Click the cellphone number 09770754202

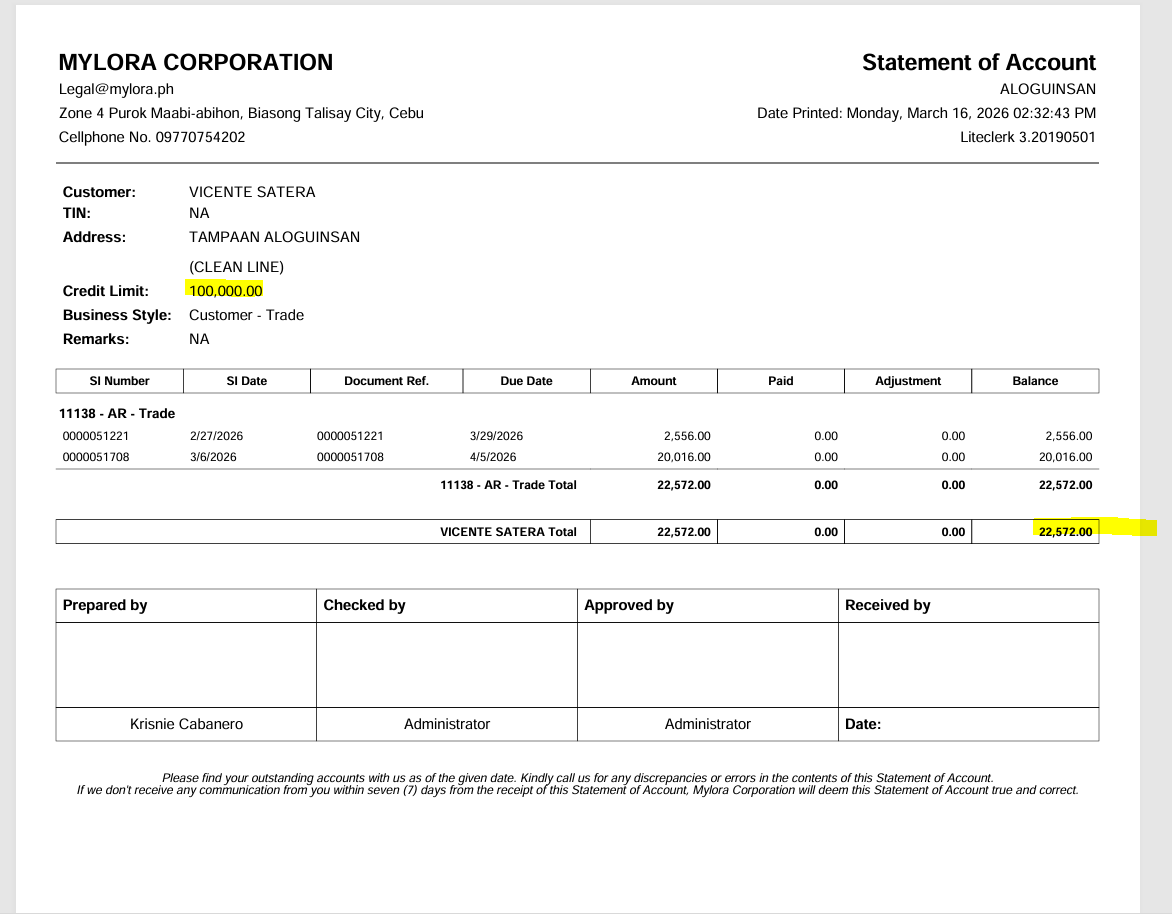[200, 137]
